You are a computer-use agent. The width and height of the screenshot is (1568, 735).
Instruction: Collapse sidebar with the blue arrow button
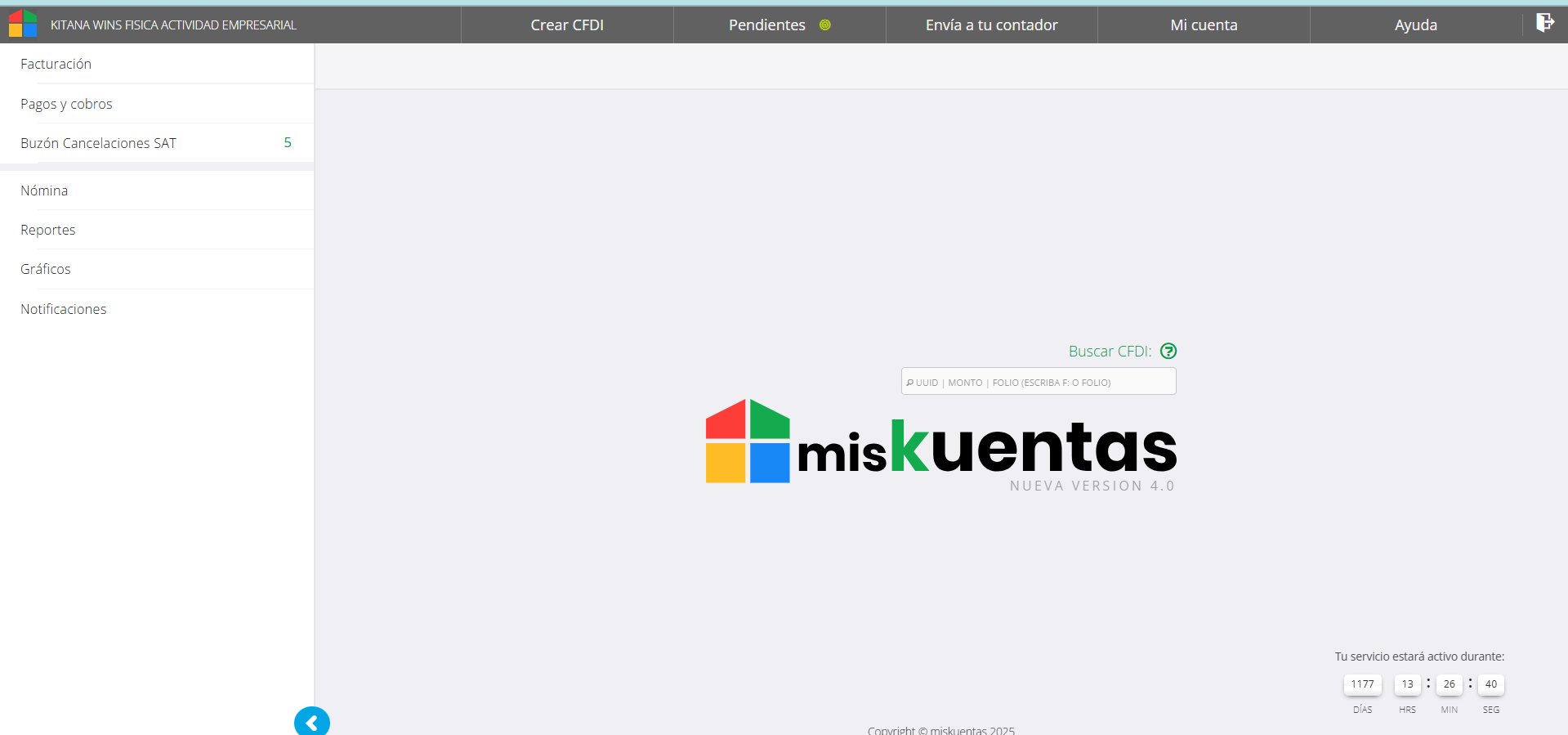pyautogui.click(x=311, y=723)
